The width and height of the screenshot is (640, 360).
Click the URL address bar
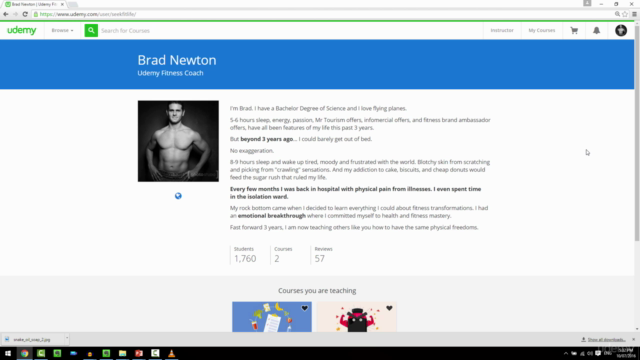coord(322,14)
